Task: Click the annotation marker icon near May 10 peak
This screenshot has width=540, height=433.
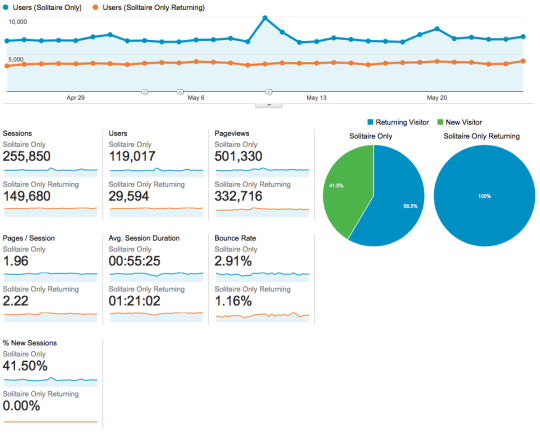Action: (269, 92)
